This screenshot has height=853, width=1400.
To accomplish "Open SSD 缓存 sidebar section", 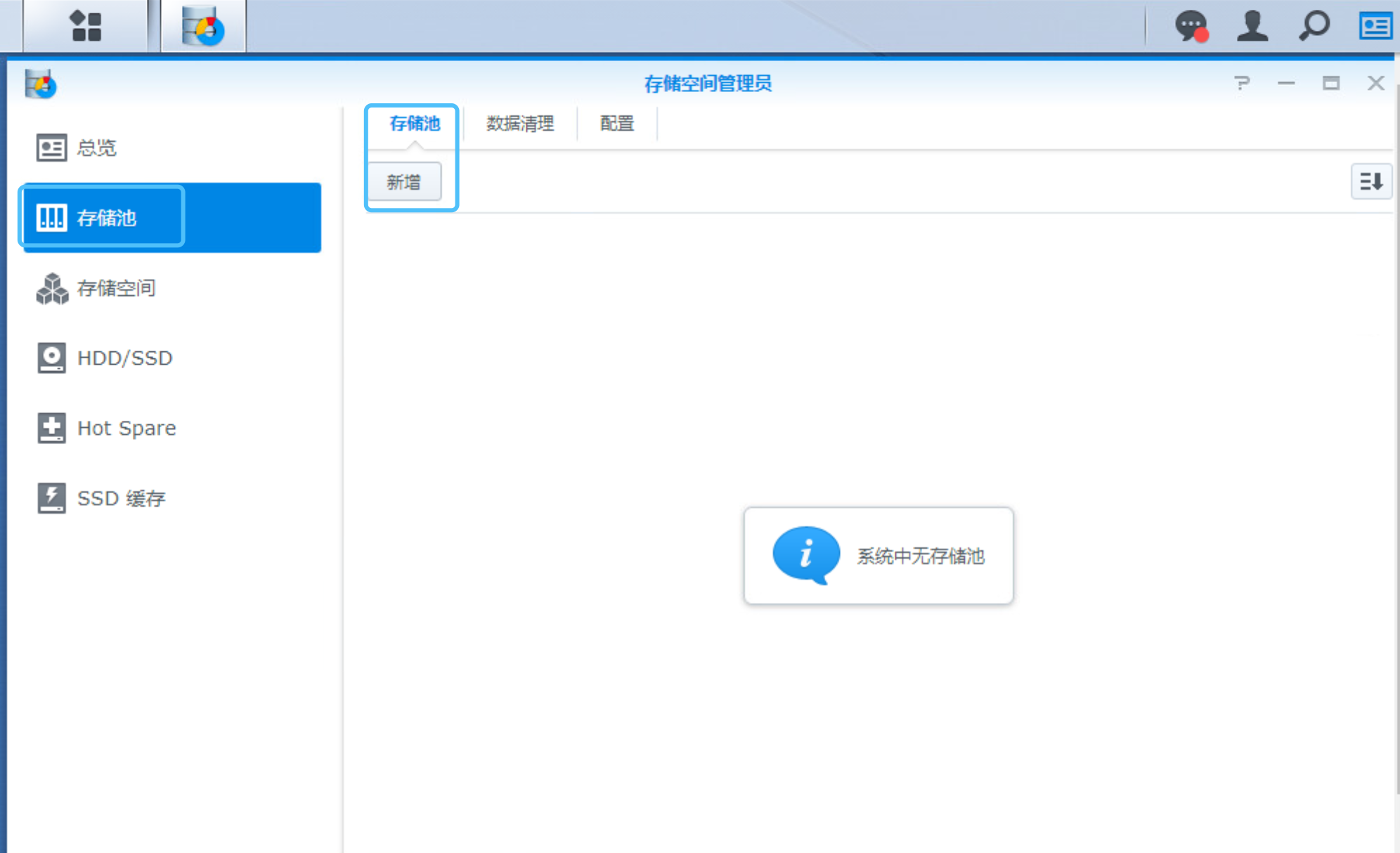I will [172, 498].
